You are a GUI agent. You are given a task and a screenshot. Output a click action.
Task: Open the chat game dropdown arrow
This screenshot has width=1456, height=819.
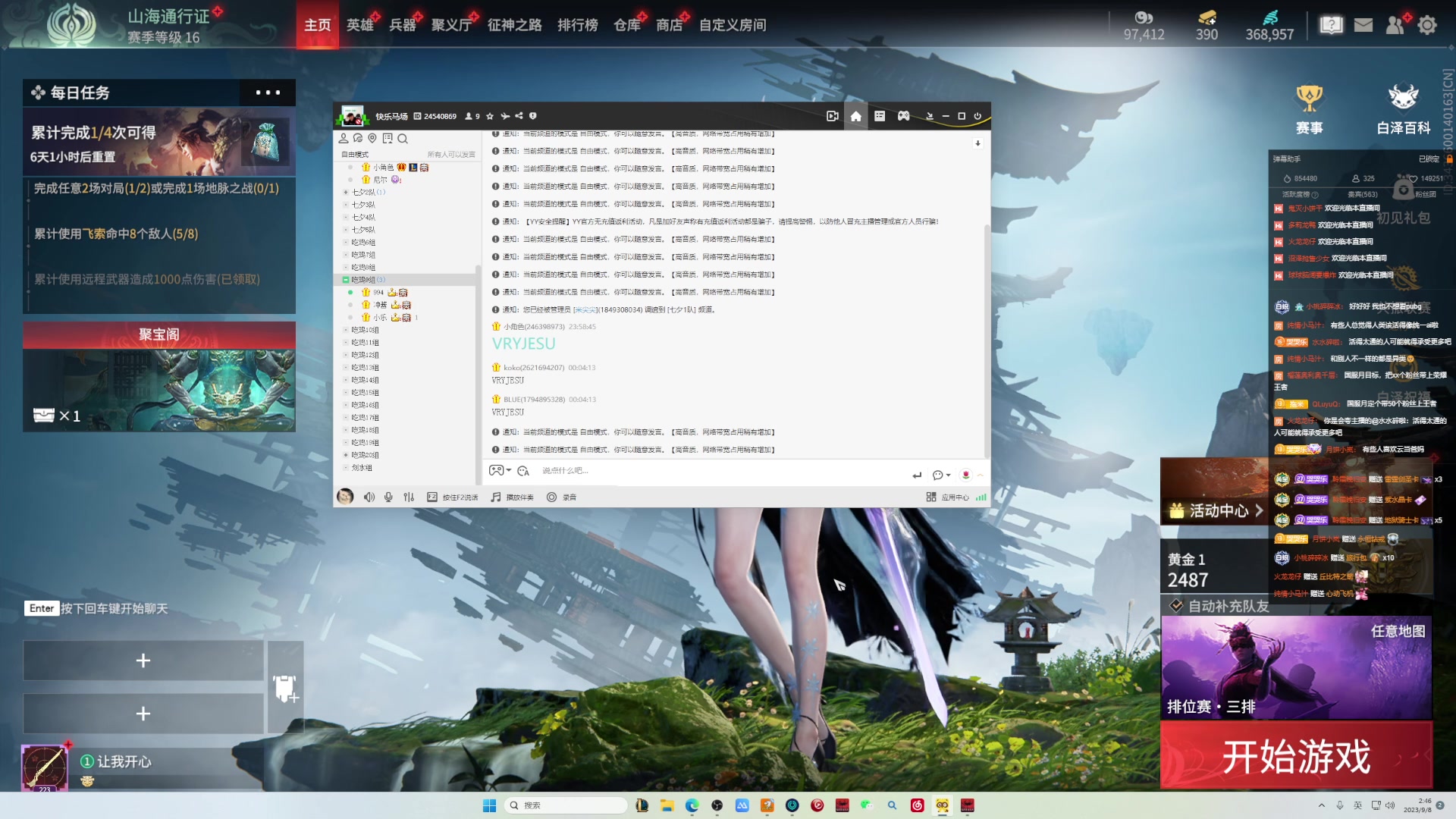[x=509, y=470]
